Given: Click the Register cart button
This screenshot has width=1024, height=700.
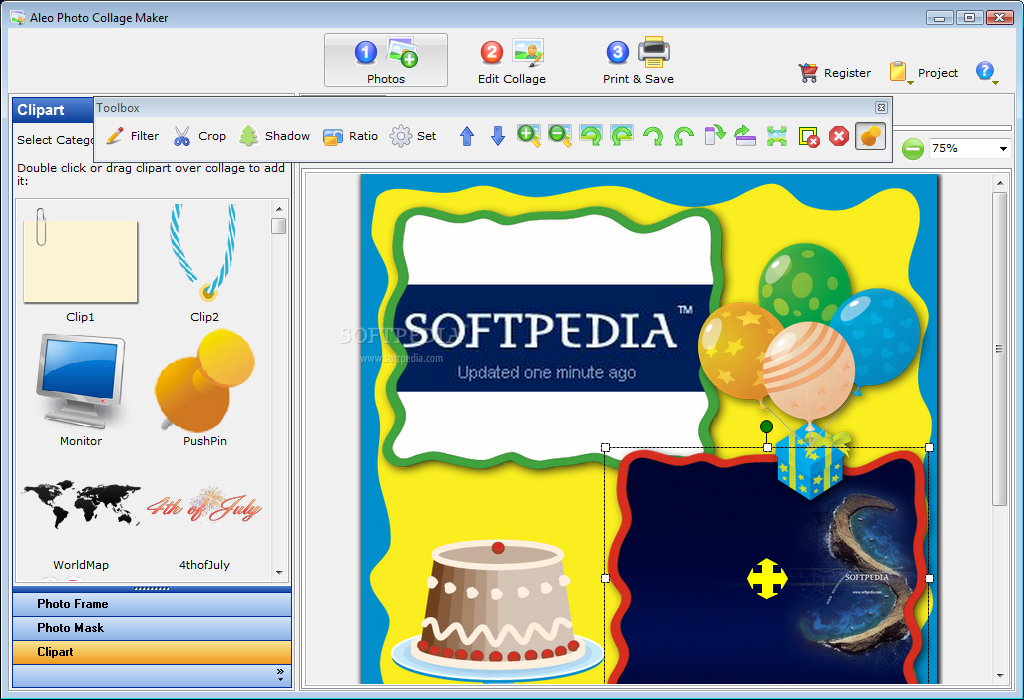Looking at the screenshot, I should (x=835, y=72).
